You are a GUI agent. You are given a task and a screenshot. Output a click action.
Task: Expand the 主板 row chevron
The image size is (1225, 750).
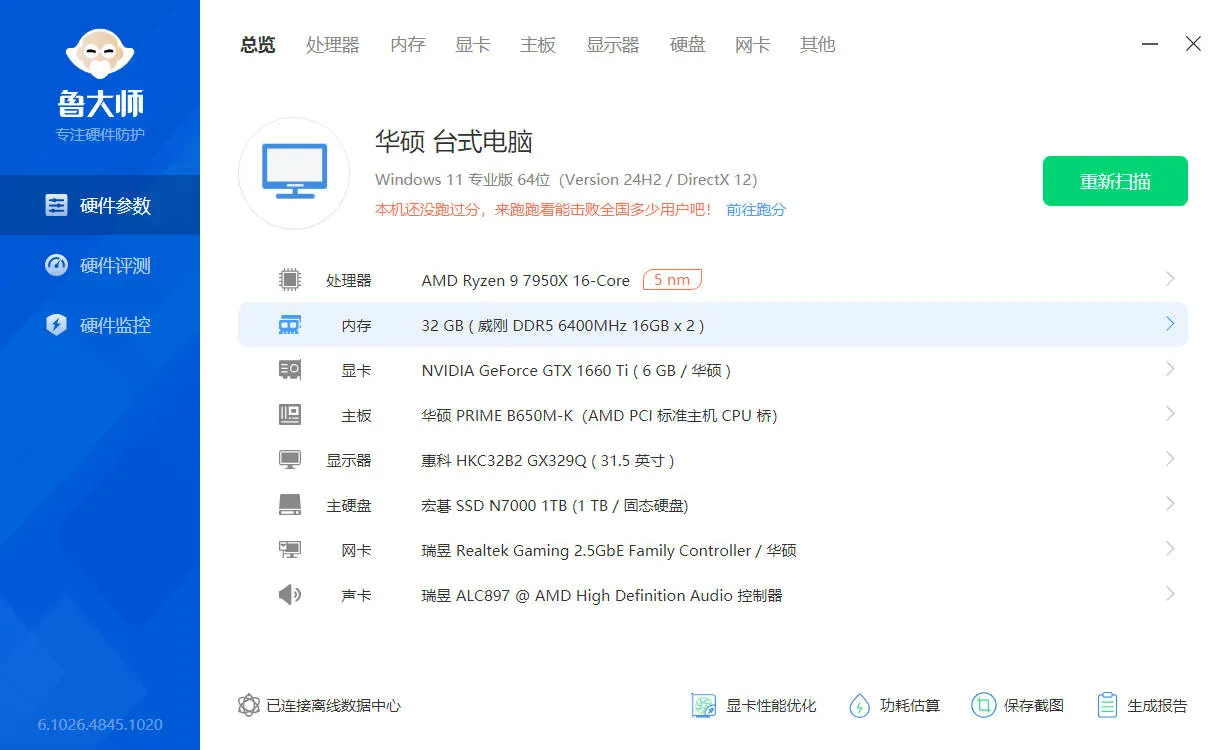coord(1170,414)
